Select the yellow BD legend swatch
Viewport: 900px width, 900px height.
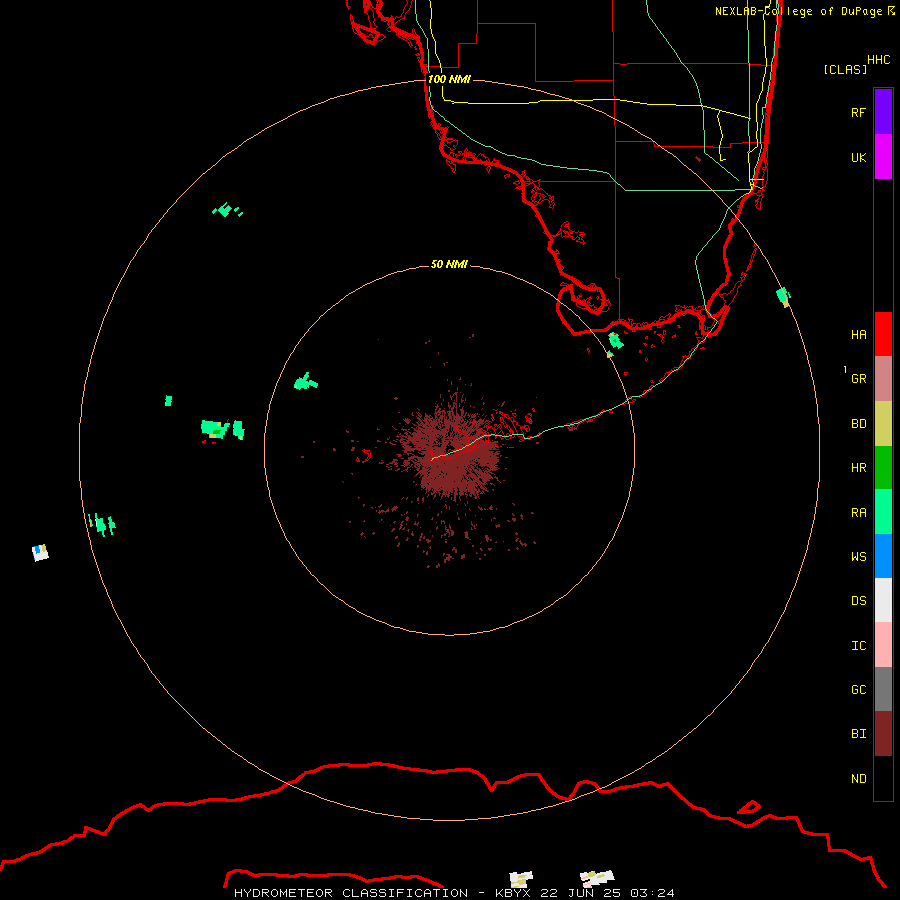883,424
